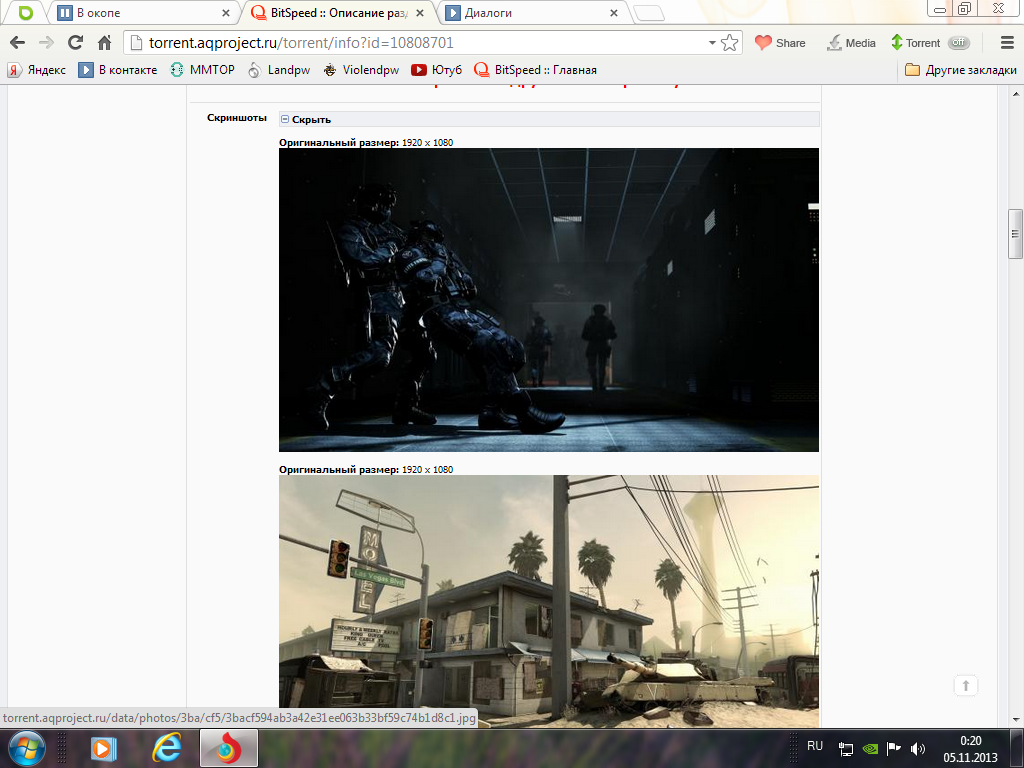This screenshot has width=1024, height=768.
Task: Click the active browser taskbar icon
Action: (229, 748)
